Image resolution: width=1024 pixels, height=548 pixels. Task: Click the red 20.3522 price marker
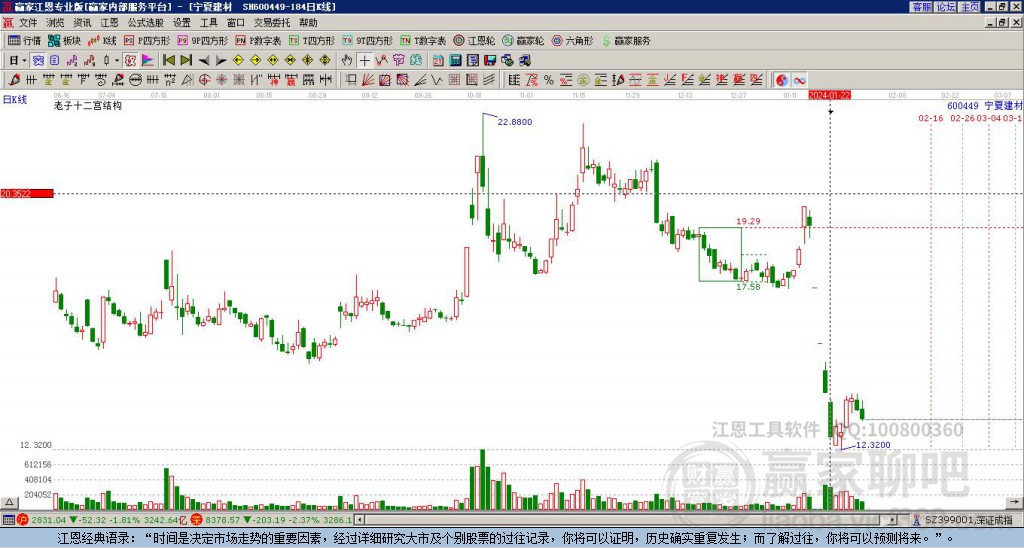[27, 194]
